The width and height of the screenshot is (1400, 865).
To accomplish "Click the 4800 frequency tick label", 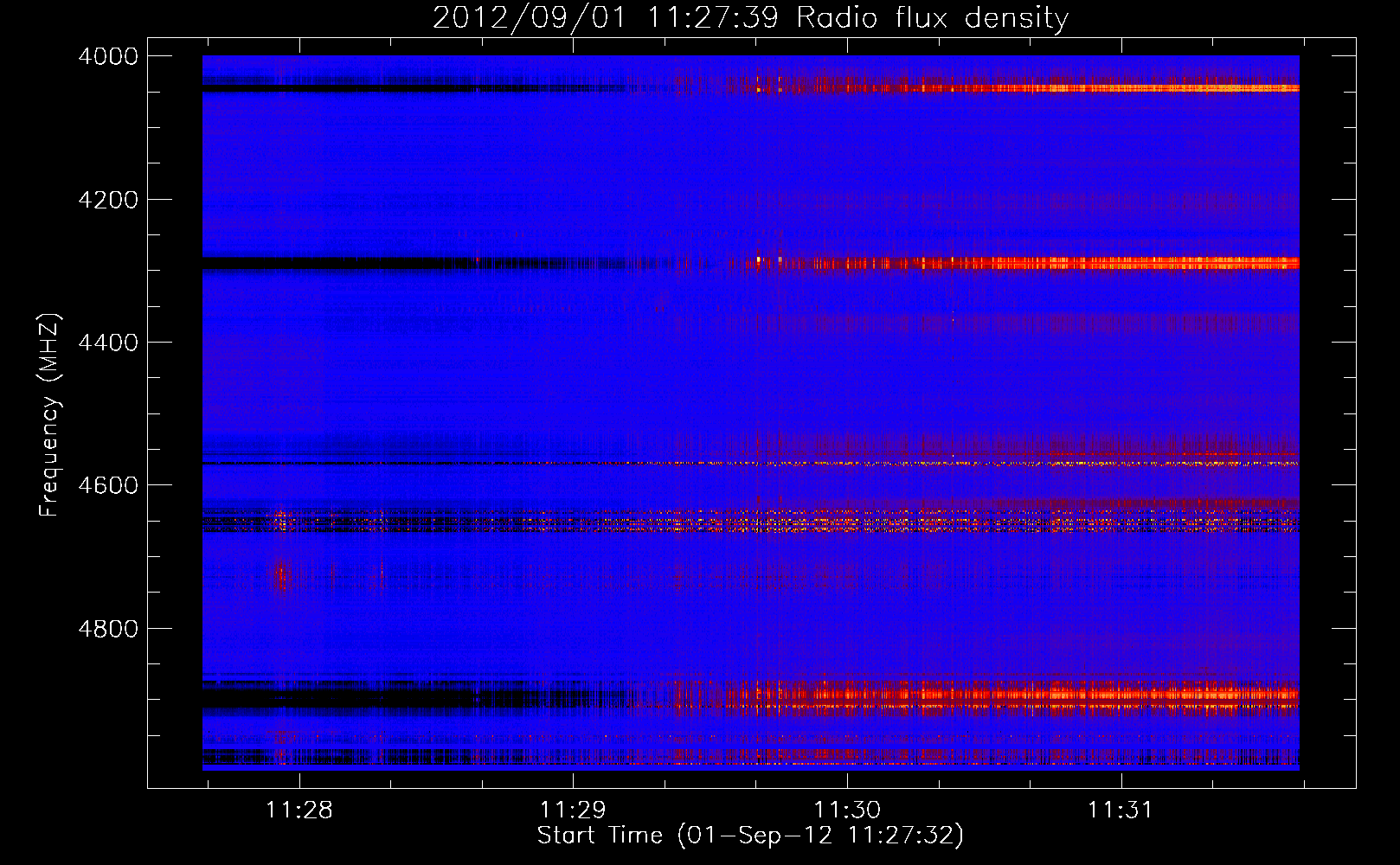I will [x=108, y=629].
